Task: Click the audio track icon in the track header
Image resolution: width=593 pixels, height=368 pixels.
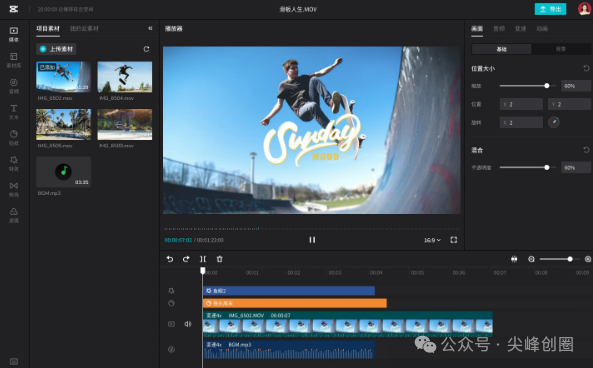Action: tap(171, 349)
